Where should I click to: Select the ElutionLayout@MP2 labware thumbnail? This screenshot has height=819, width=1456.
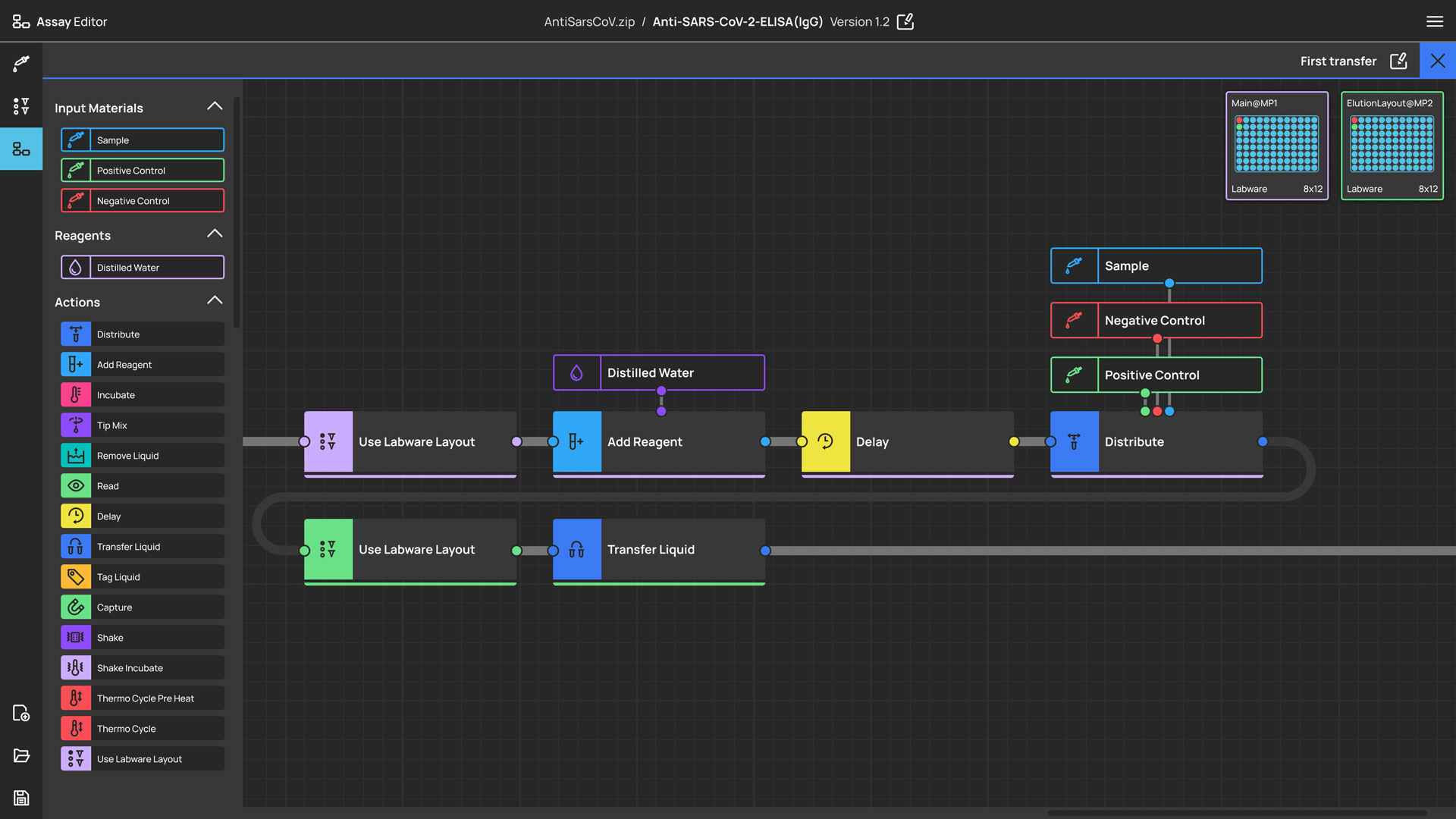(1392, 146)
